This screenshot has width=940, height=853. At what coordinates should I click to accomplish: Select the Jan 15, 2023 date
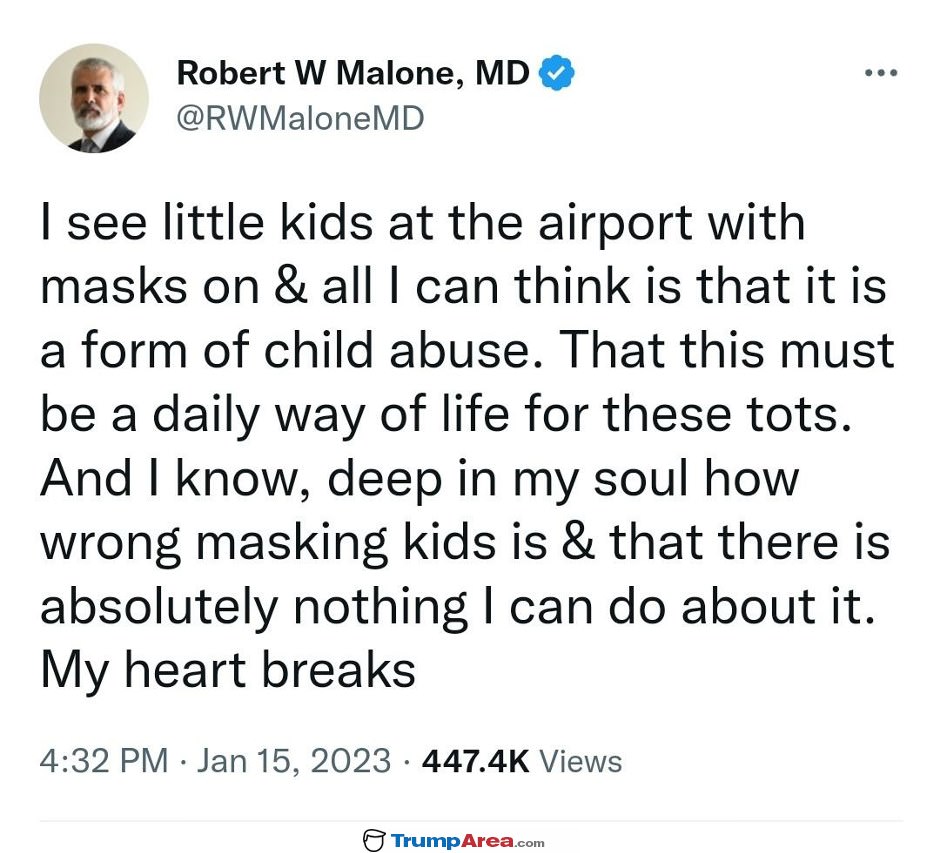[x=294, y=761]
